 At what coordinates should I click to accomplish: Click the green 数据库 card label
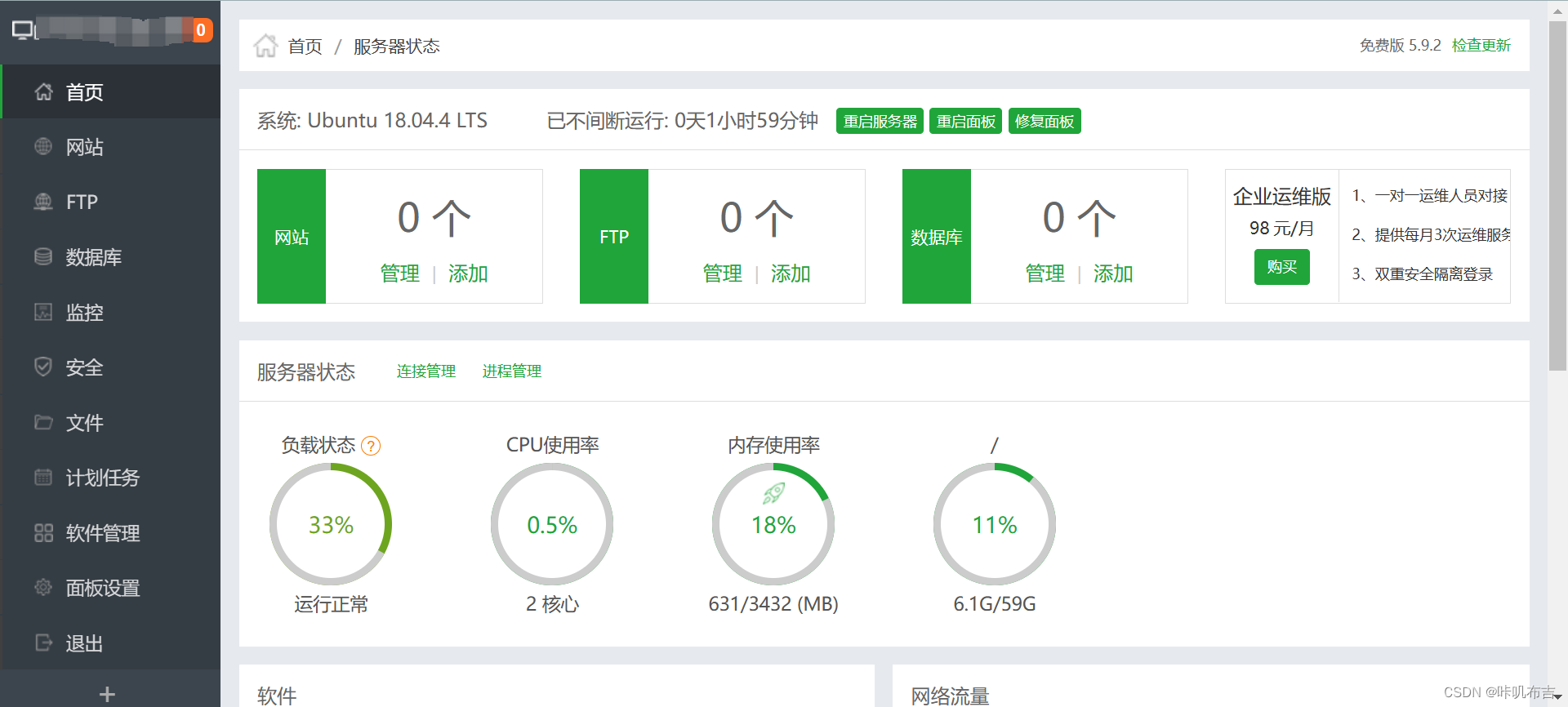tap(937, 237)
